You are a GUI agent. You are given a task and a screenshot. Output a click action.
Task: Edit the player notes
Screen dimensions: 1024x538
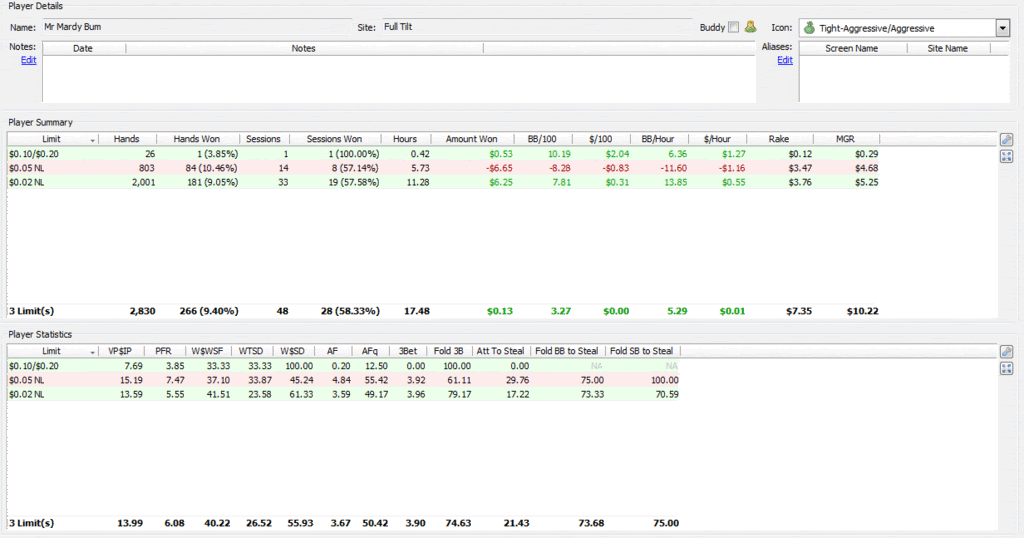28,60
